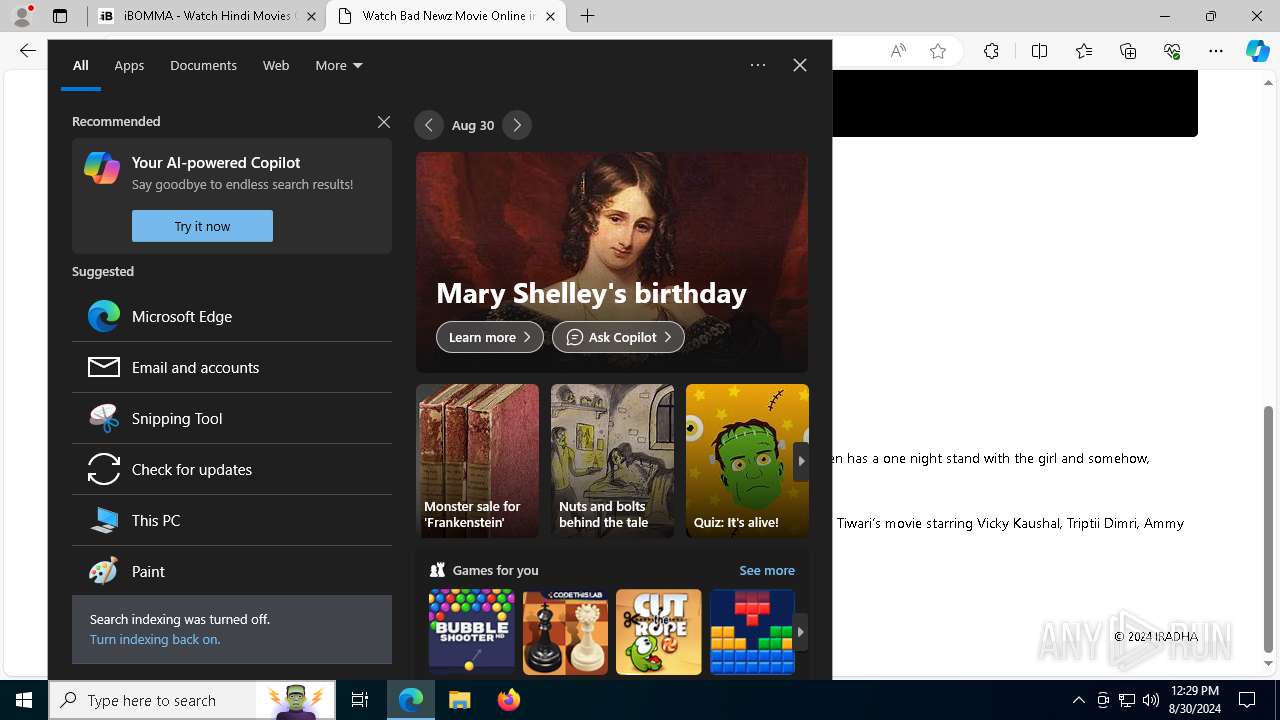Expand the More filter dropdown
Viewport: 1280px width, 720px height.
pyautogui.click(x=339, y=65)
